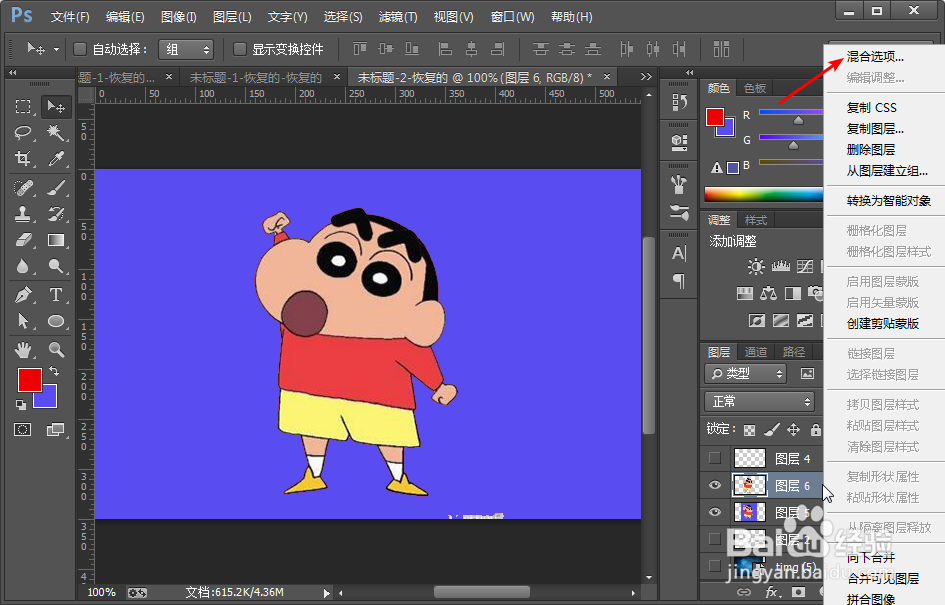Select the Brush tool
The height and width of the screenshot is (605, 945).
point(56,188)
